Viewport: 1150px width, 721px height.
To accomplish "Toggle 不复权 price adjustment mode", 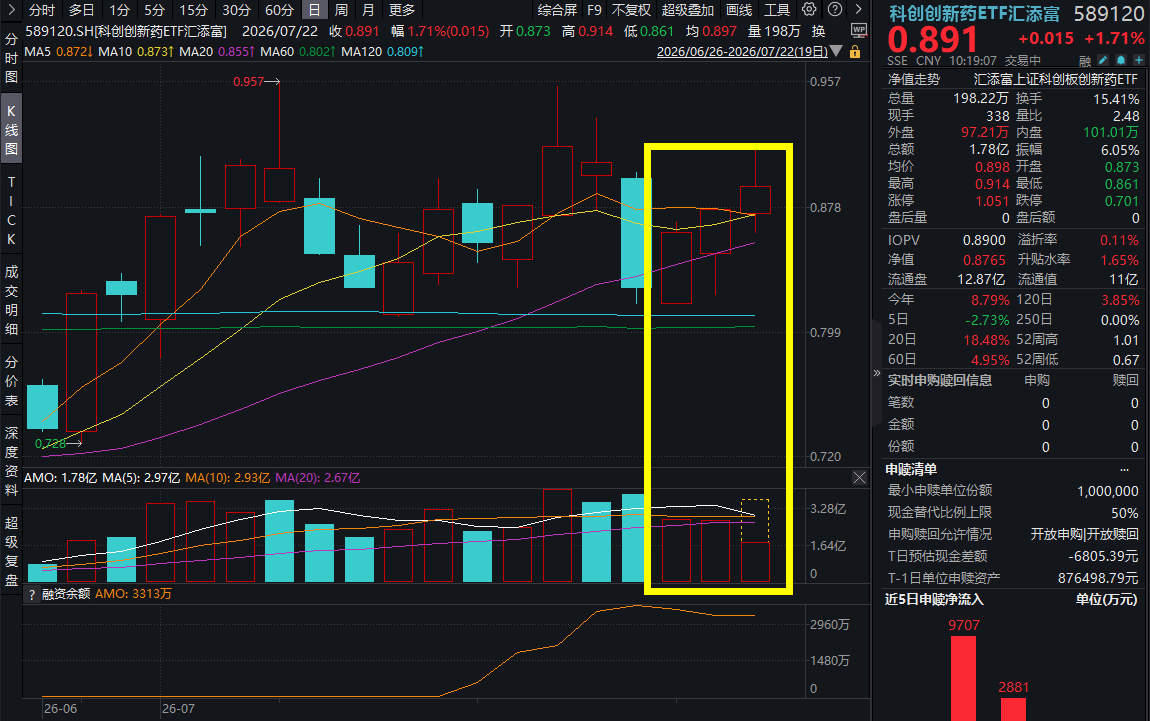I will pyautogui.click(x=631, y=10).
